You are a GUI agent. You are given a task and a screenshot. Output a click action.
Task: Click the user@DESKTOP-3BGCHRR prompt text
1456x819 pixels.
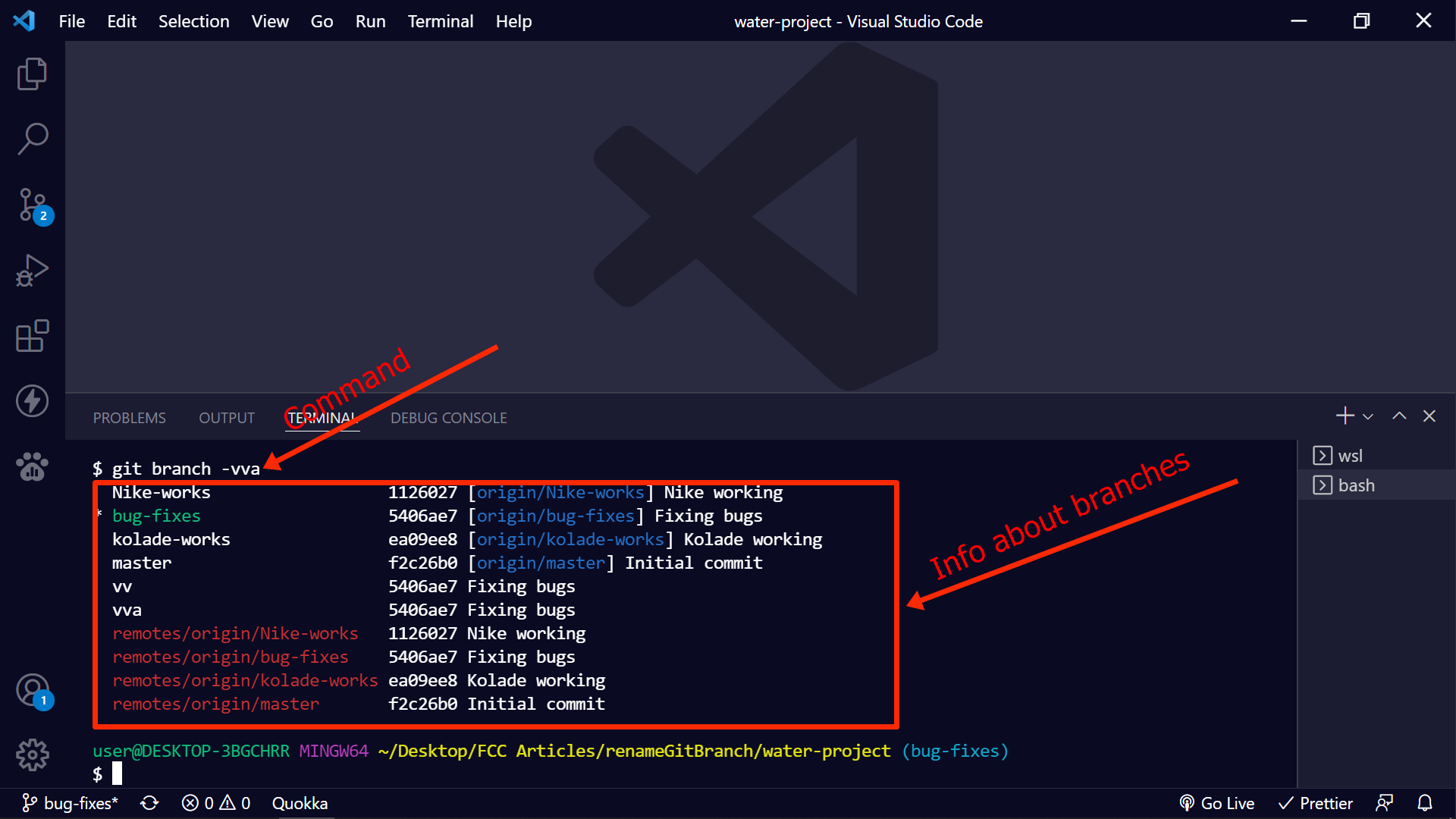191,752
